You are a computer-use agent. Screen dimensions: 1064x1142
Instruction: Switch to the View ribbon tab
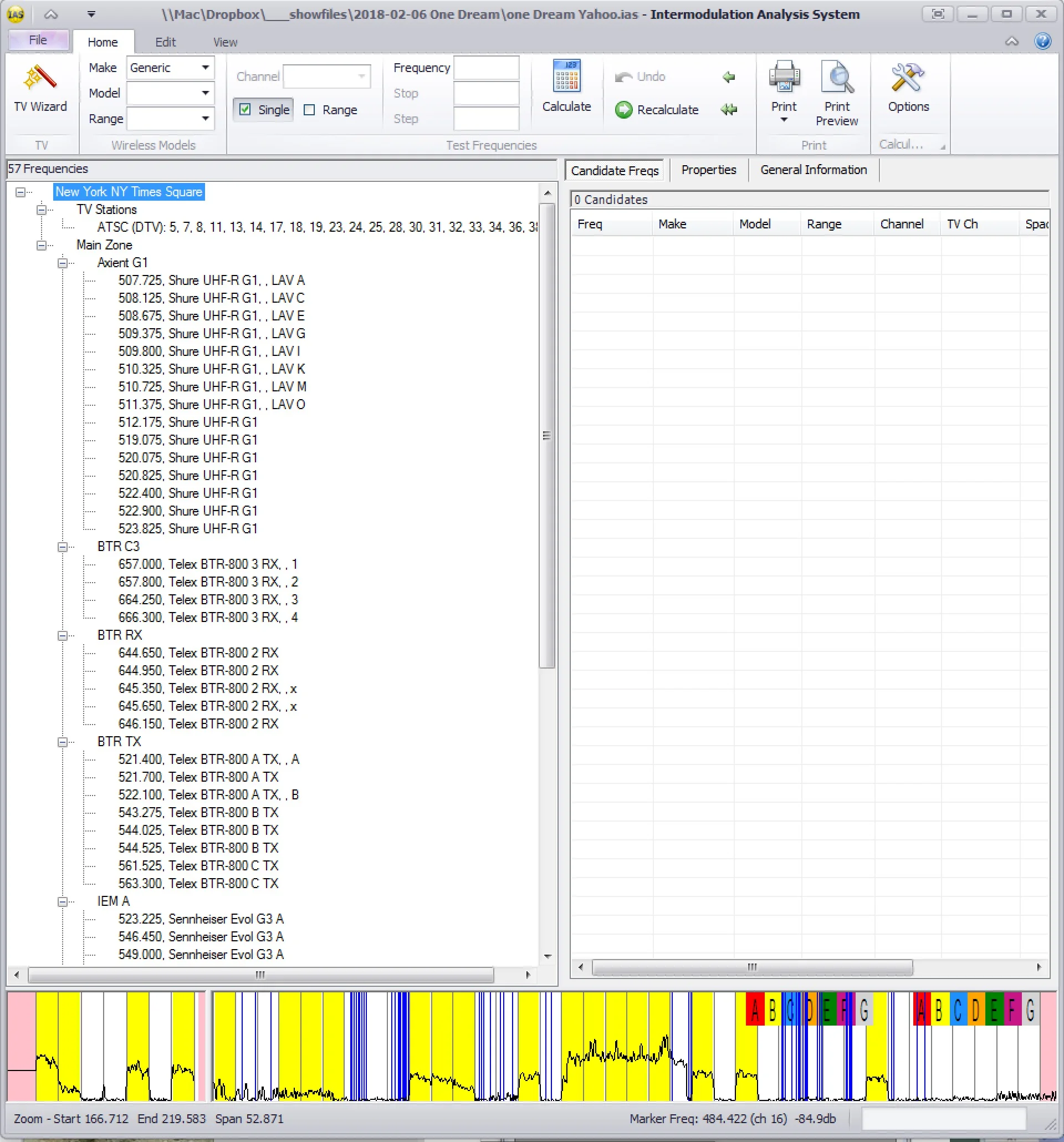click(x=225, y=42)
